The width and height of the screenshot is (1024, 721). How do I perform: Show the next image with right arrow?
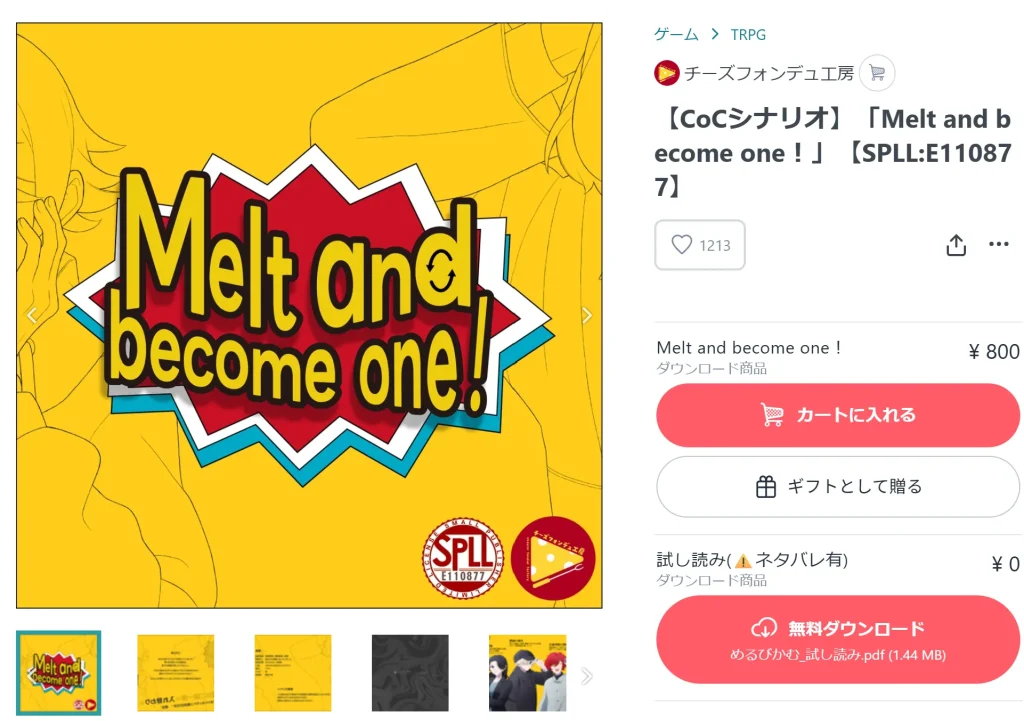[586, 315]
